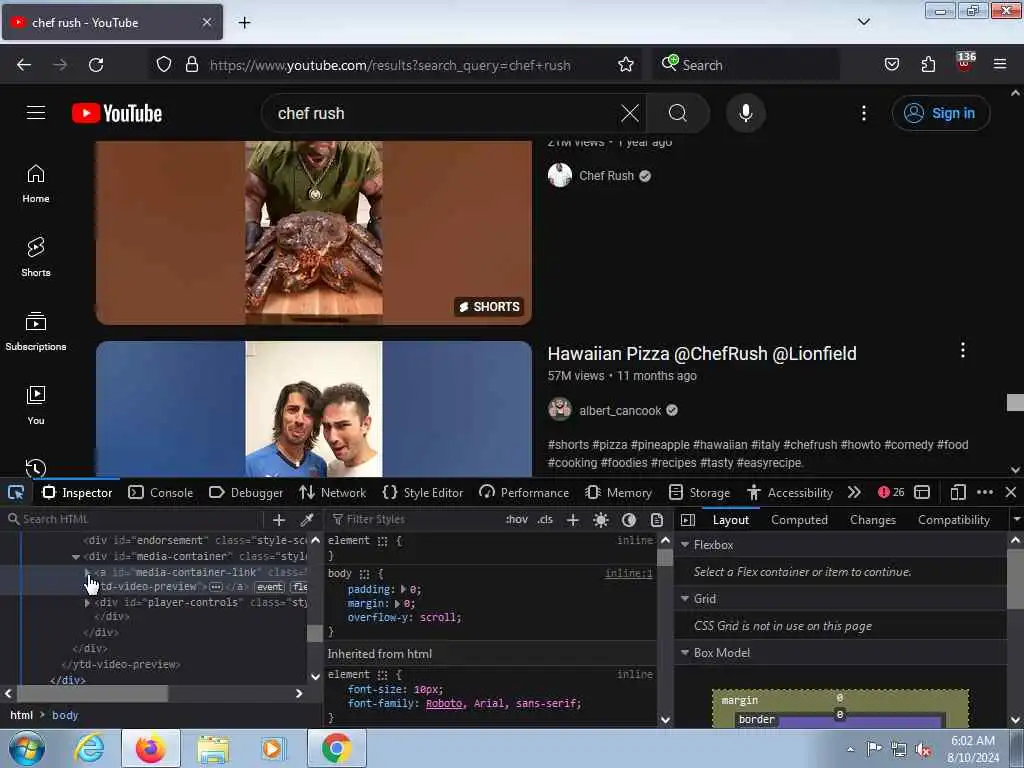Open the Changes sidebar tab
Viewport: 1024px width, 768px height.
click(x=872, y=520)
